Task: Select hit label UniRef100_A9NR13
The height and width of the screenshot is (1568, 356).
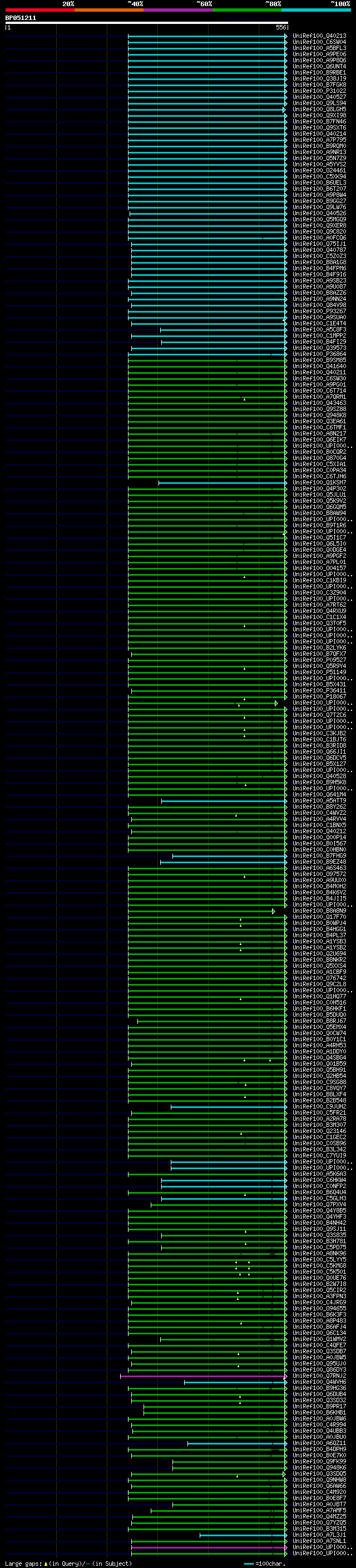Action: click(x=319, y=152)
